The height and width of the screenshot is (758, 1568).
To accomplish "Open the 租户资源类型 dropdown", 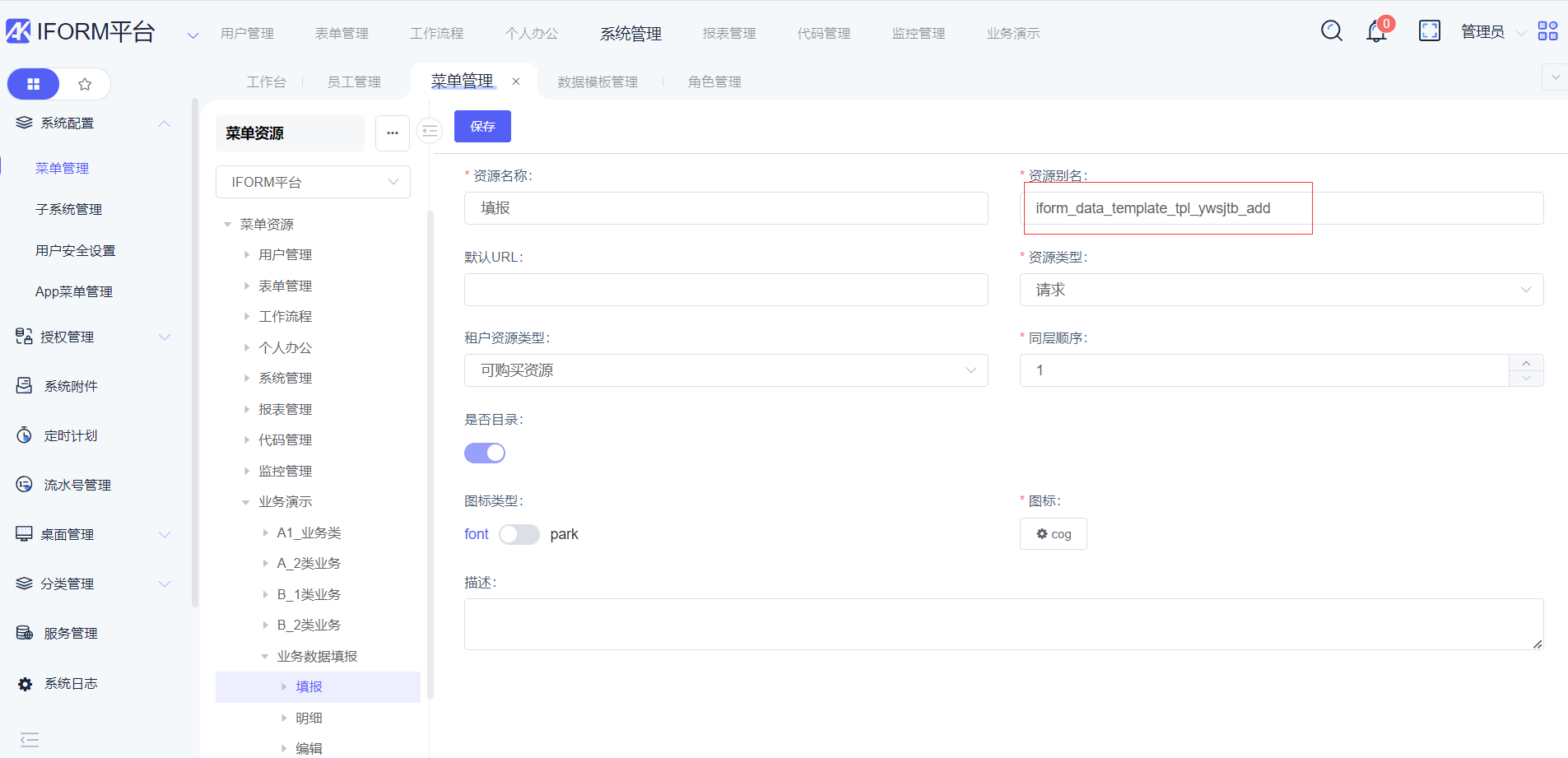I will click(x=725, y=370).
